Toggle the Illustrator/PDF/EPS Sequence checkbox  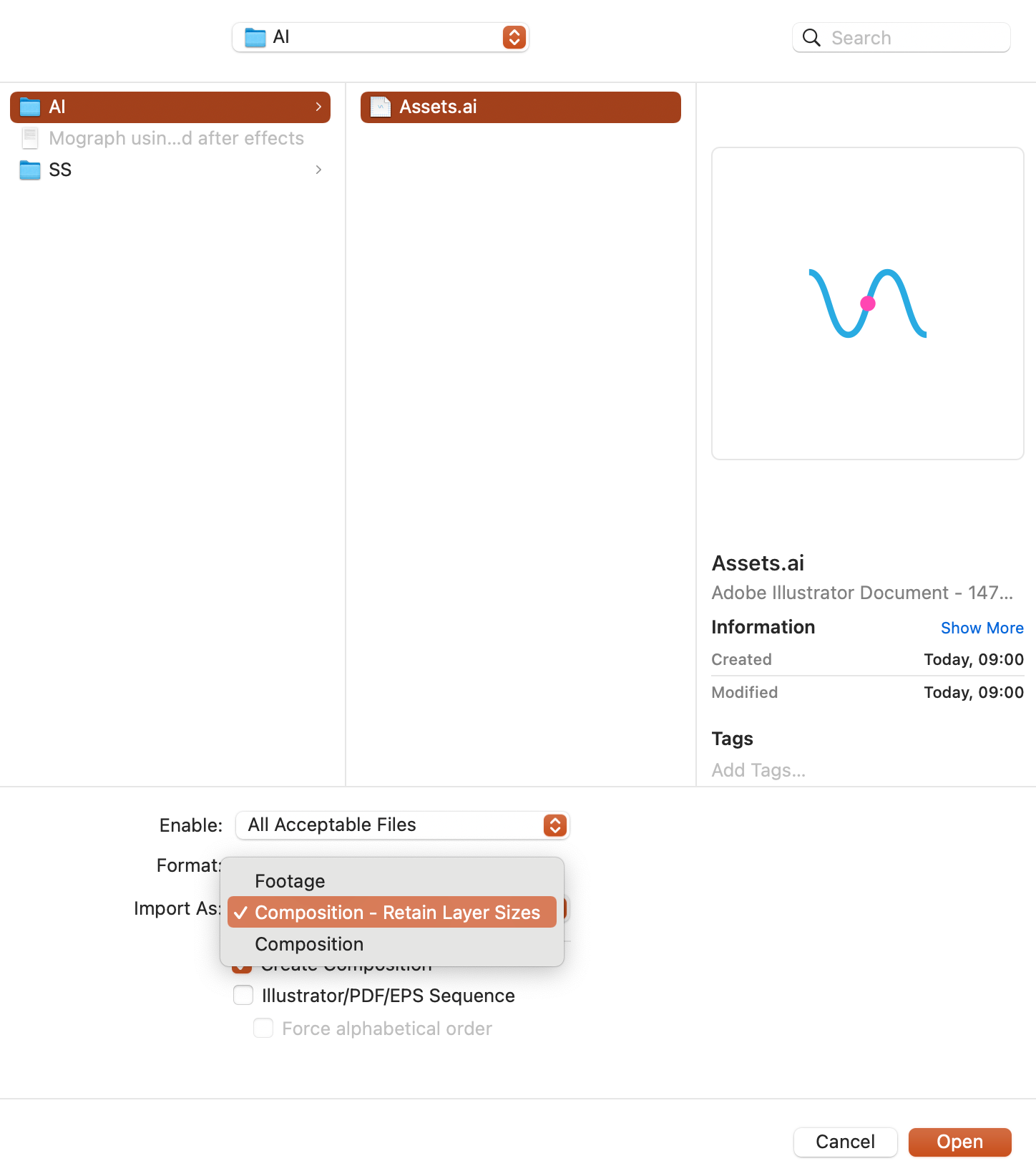point(243,995)
